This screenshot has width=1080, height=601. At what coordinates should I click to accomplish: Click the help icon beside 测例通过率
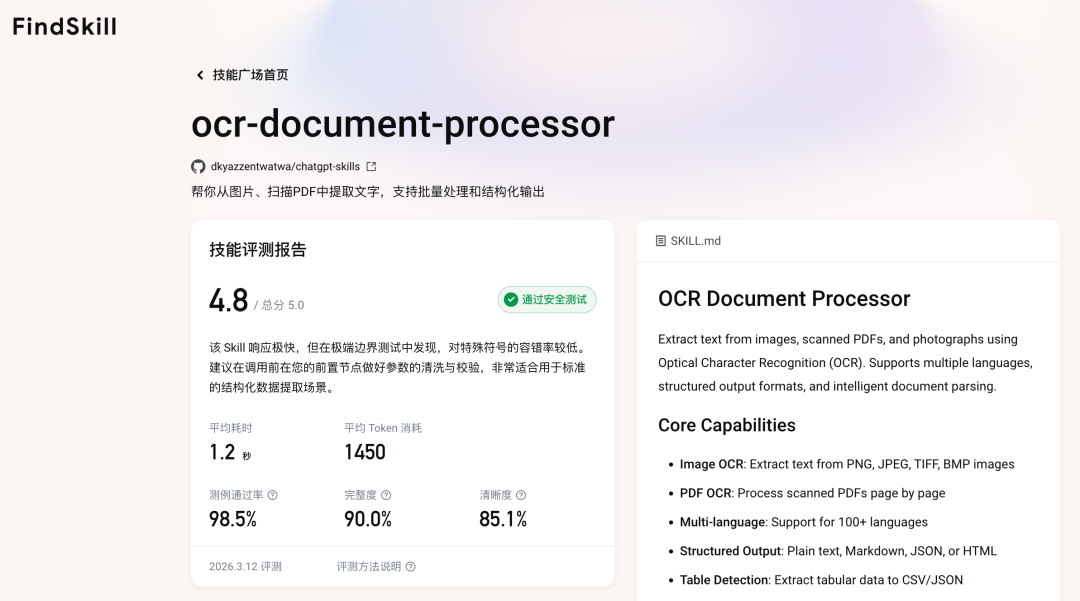pyautogui.click(x=273, y=495)
